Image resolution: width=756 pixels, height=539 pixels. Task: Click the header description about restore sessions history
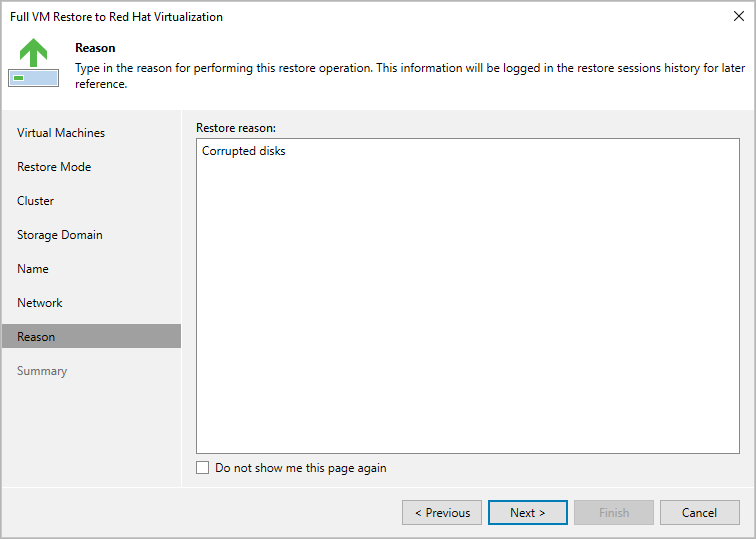tap(410, 76)
